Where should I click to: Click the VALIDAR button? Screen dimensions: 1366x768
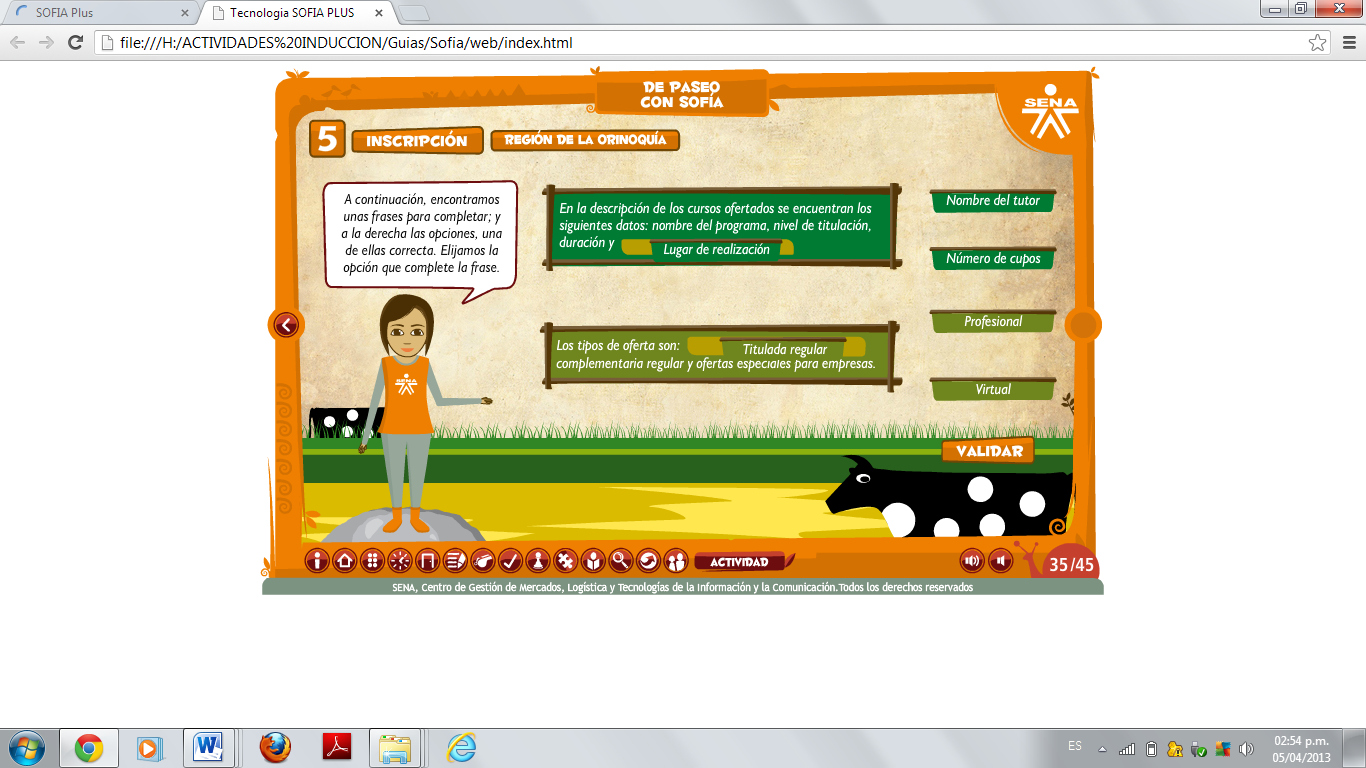(x=988, y=451)
